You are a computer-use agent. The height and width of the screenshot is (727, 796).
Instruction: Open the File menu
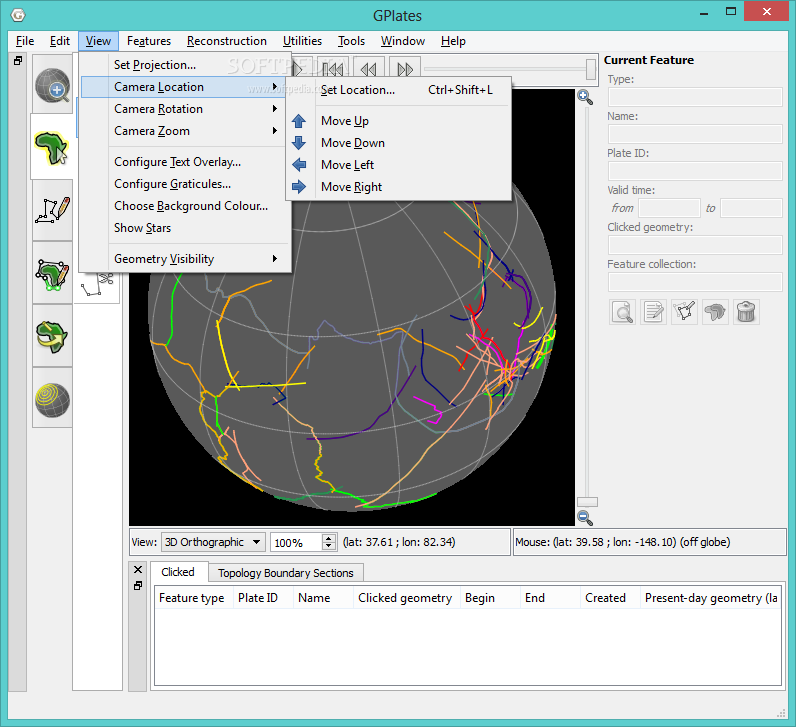(25, 41)
